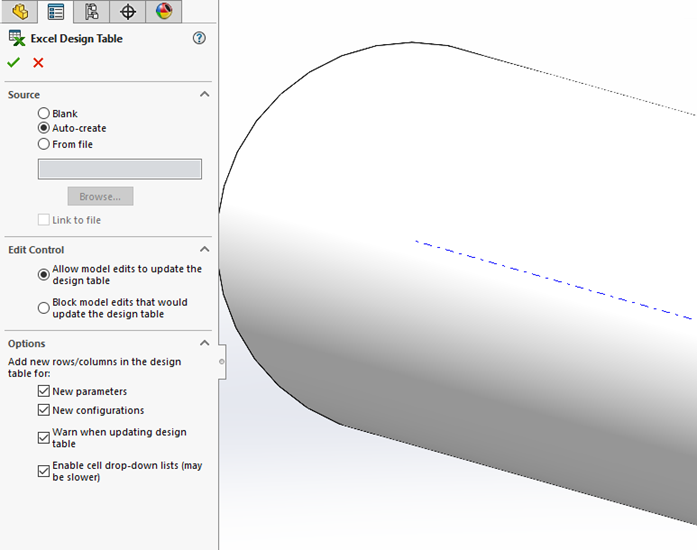Click the panel collapse handle
The width and height of the screenshot is (697, 550).
[222, 361]
